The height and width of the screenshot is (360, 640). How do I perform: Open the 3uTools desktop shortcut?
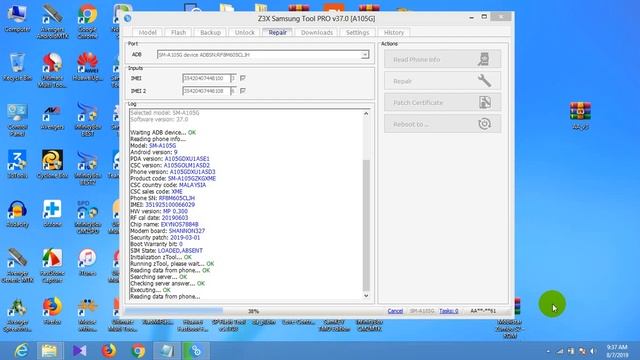click(17, 164)
